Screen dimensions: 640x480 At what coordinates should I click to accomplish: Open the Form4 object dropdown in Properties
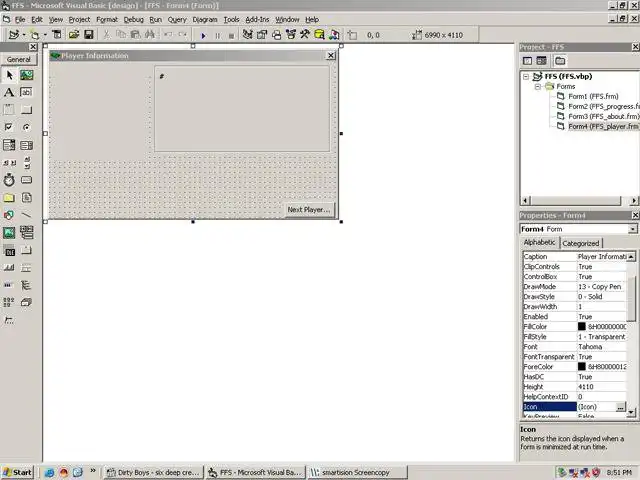[632, 229]
